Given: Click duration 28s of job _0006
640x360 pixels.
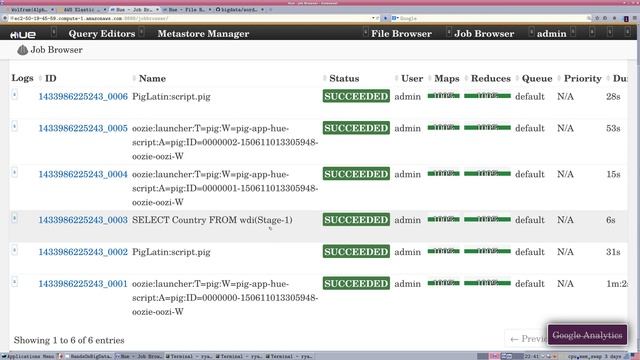Looking at the screenshot, I should point(613,97).
